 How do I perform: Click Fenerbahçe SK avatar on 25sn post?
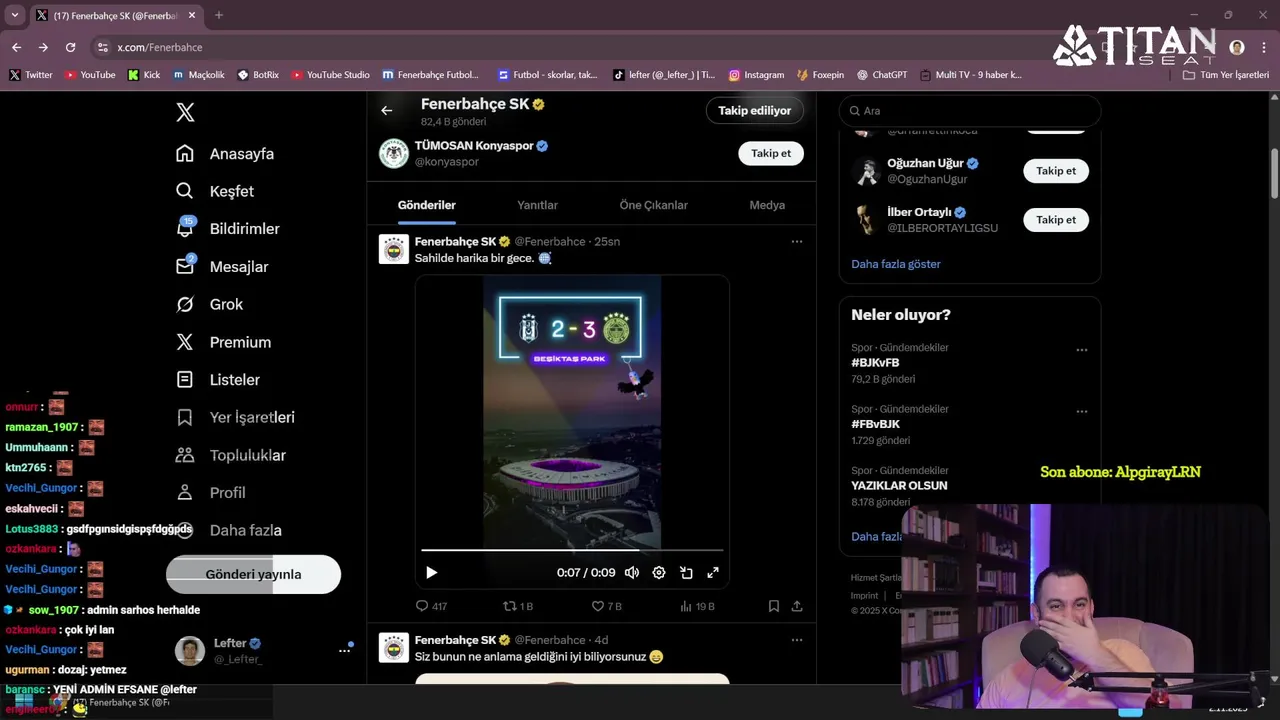(394, 249)
